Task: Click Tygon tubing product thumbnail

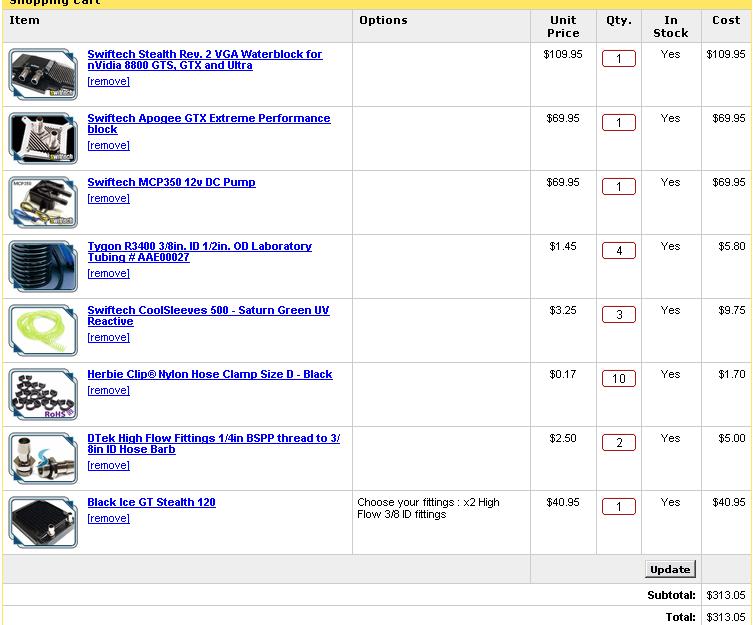Action: coord(43,266)
